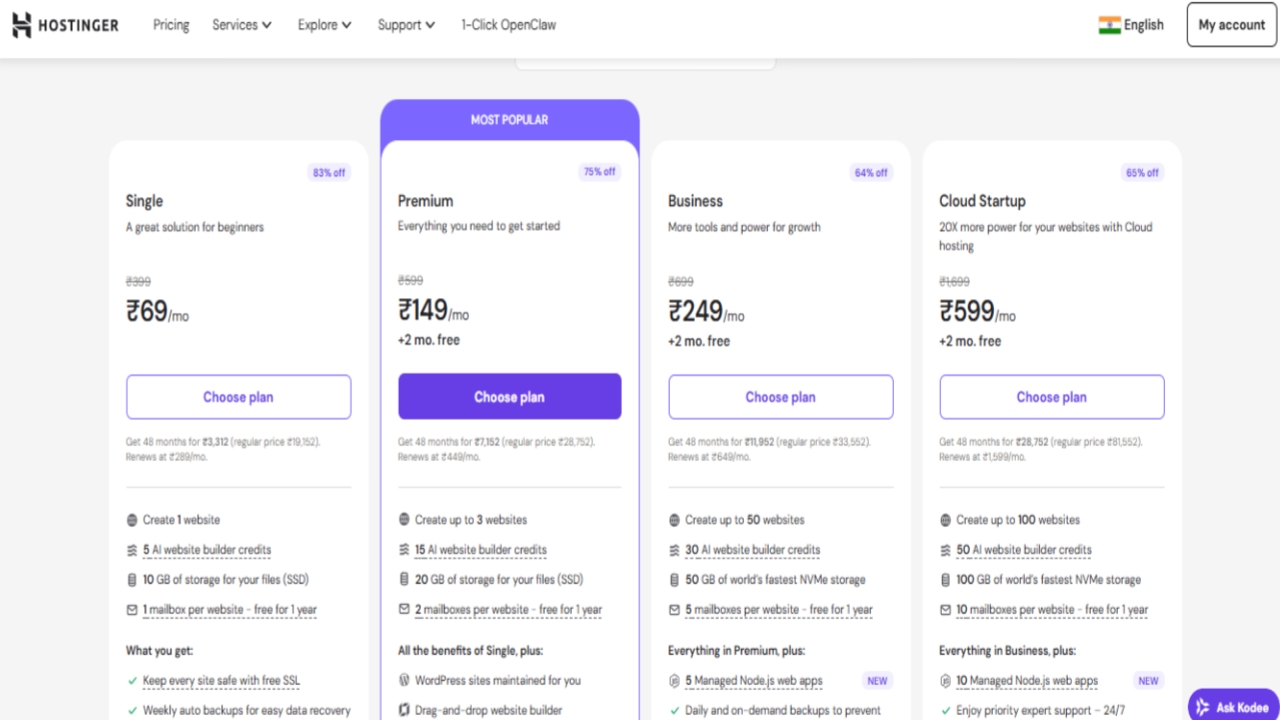Choose the Single plan
The height and width of the screenshot is (720, 1280).
(238, 397)
